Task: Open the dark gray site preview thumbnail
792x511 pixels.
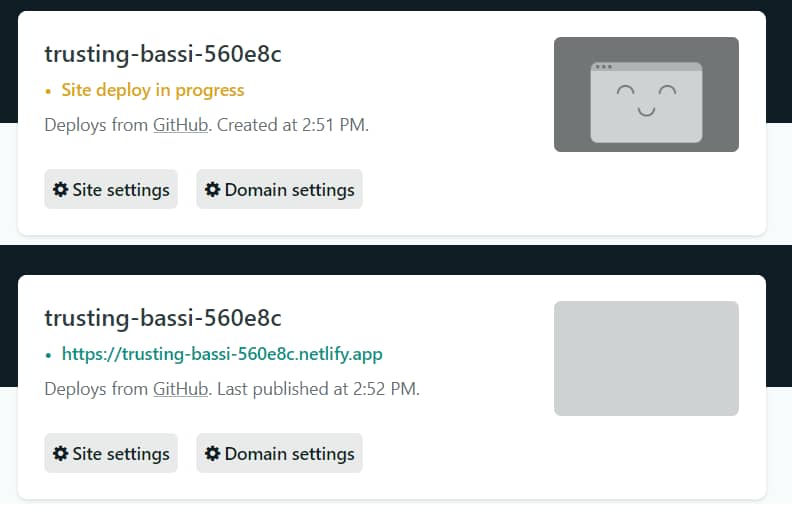Action: [x=646, y=94]
